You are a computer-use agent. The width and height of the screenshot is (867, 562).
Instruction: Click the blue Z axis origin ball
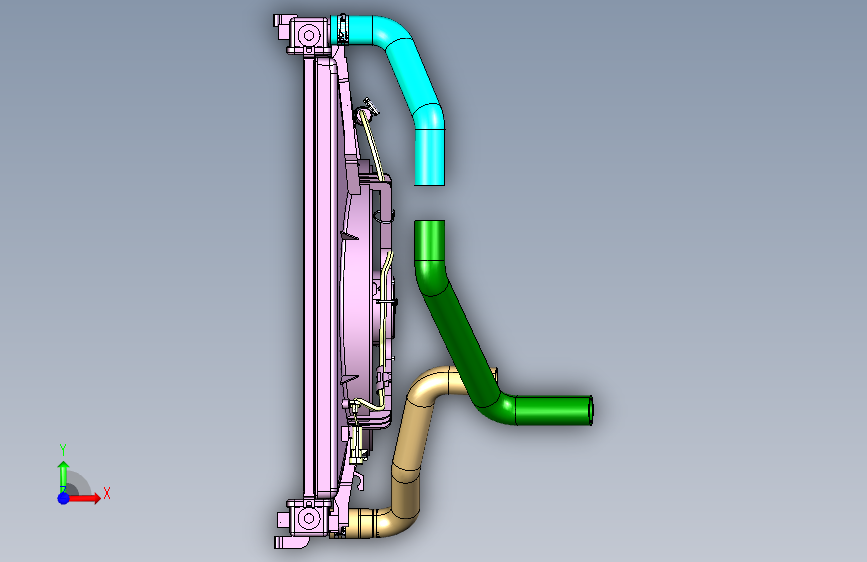point(64,498)
